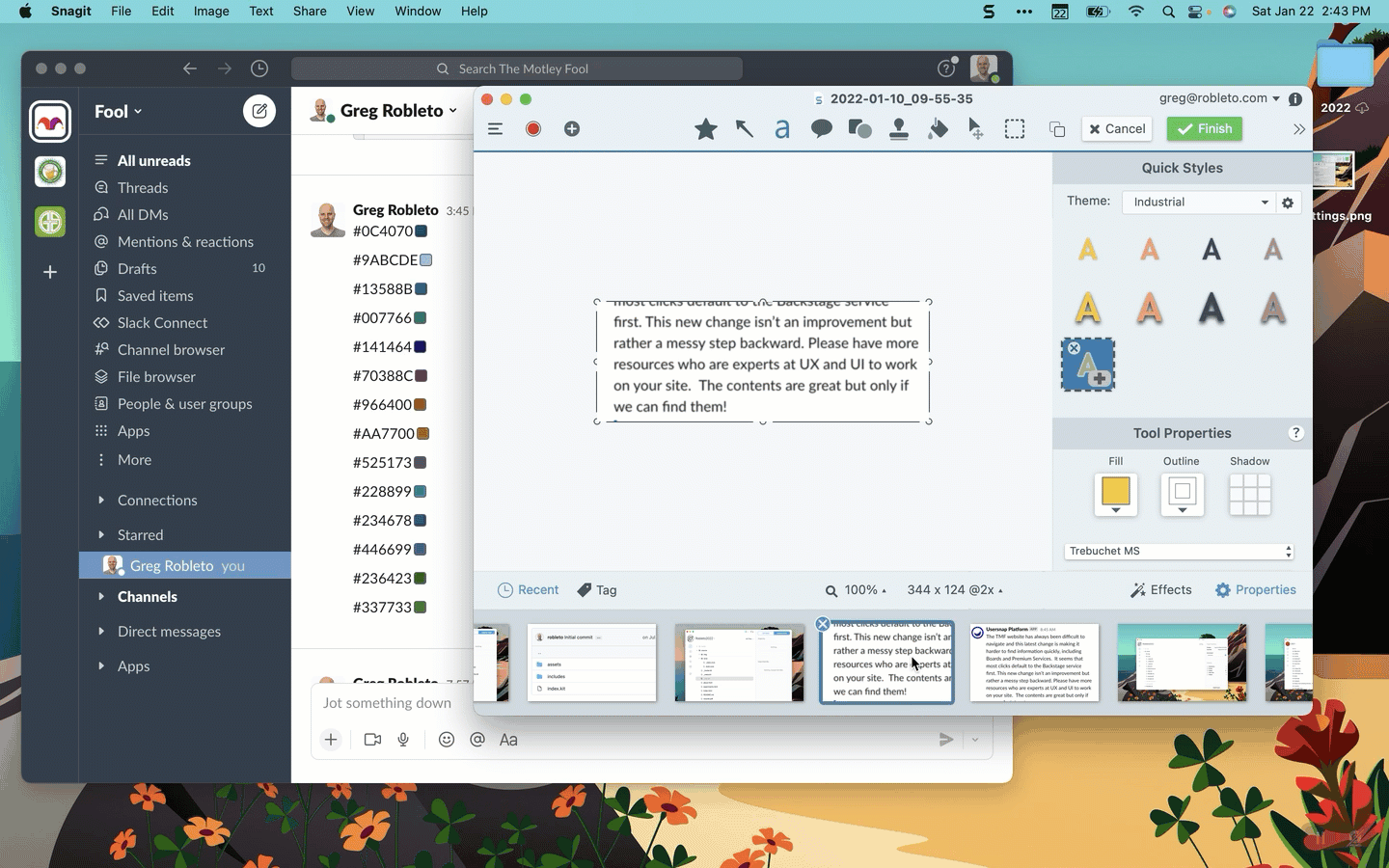Open the Image menu in the menu bar
This screenshot has width=1389, height=868.
(x=211, y=12)
